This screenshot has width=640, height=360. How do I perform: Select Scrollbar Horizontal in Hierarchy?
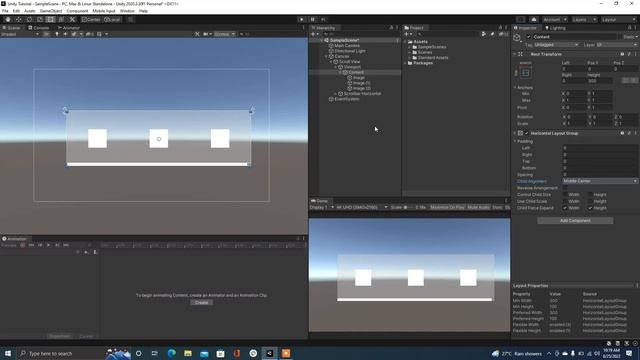click(x=362, y=93)
